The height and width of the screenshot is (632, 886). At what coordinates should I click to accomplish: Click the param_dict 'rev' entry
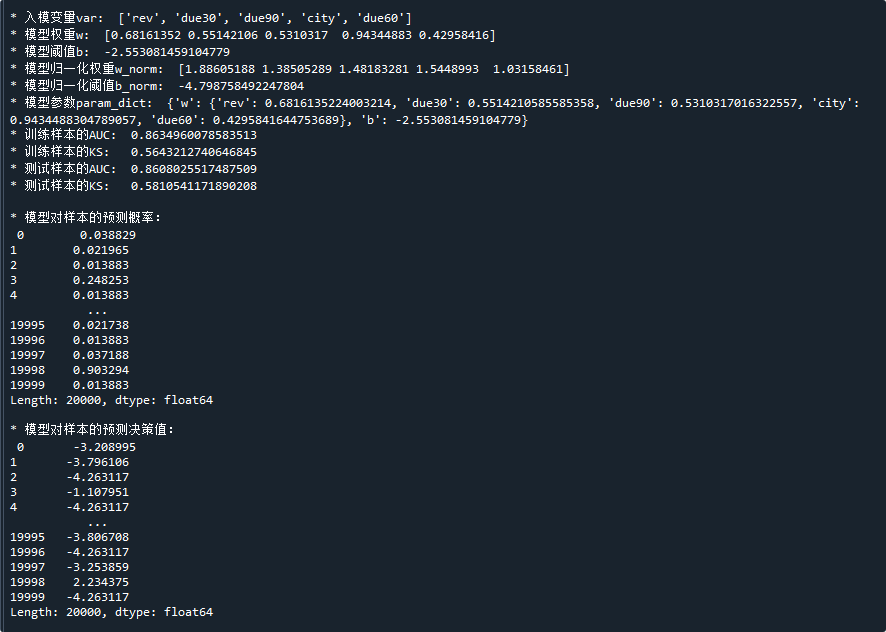pos(305,103)
